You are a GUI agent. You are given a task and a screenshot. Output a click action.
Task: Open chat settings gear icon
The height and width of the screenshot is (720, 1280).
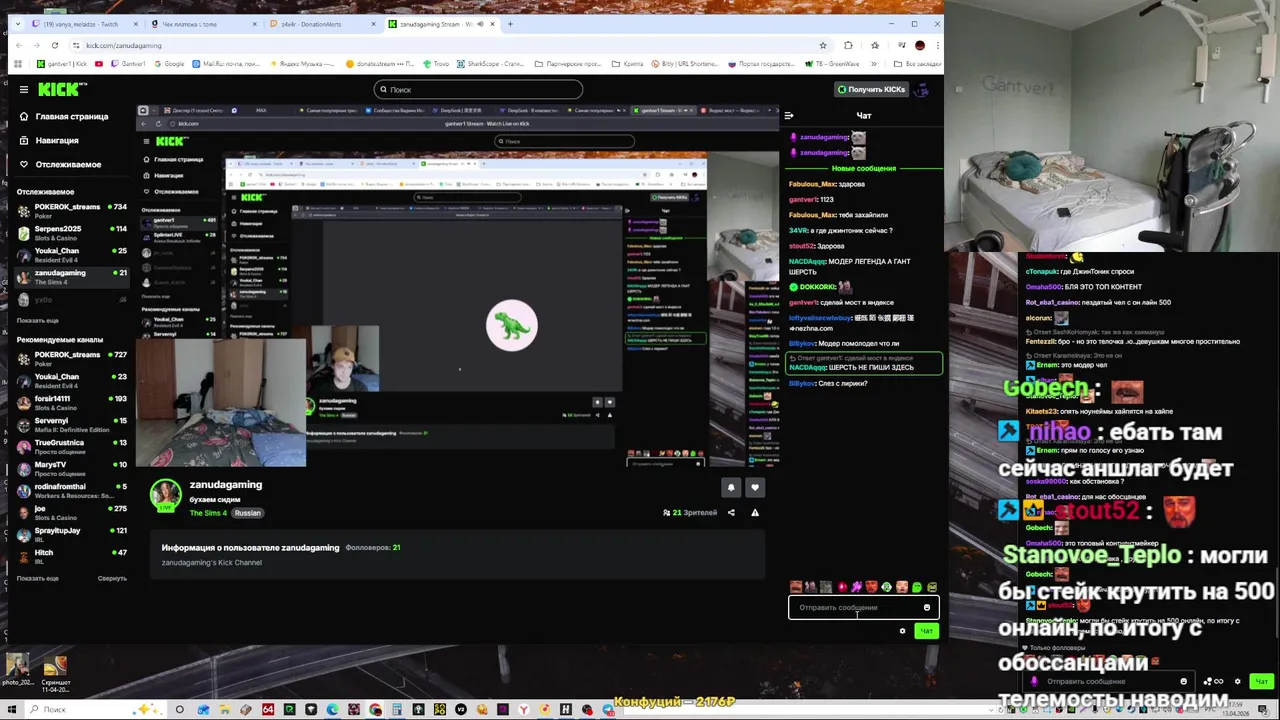point(902,631)
